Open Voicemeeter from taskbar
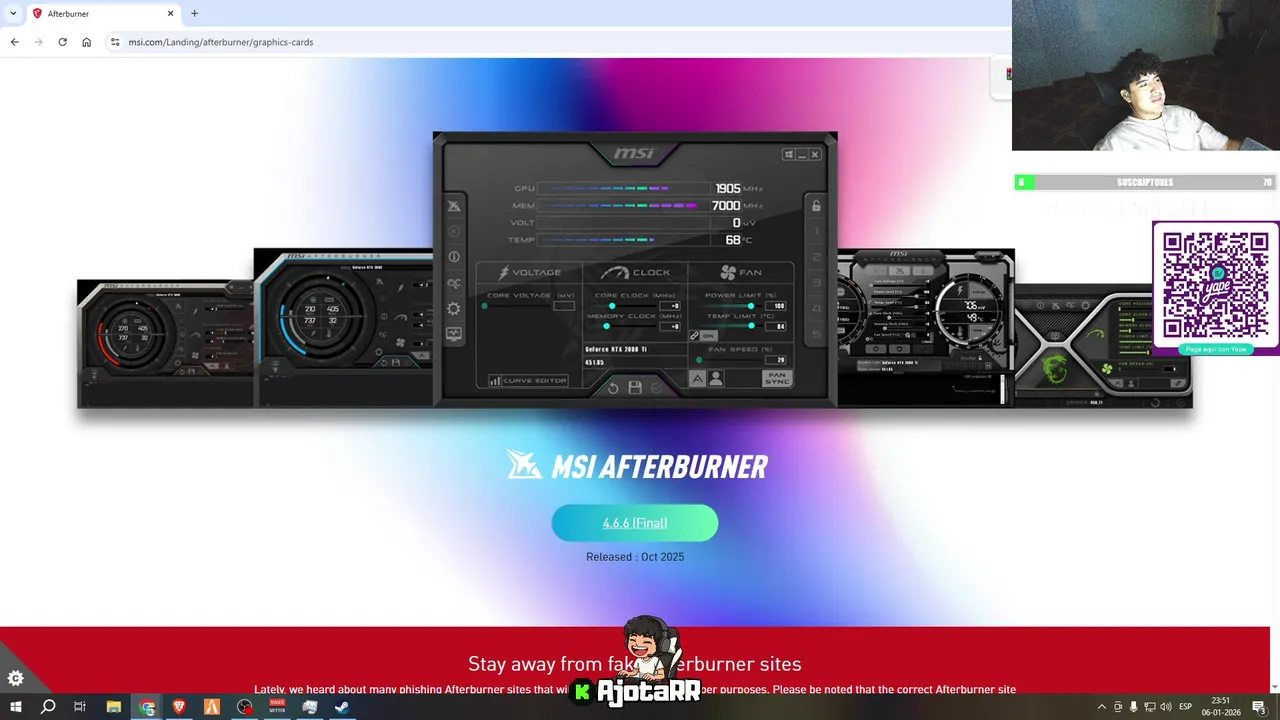 pyautogui.click(x=277, y=707)
